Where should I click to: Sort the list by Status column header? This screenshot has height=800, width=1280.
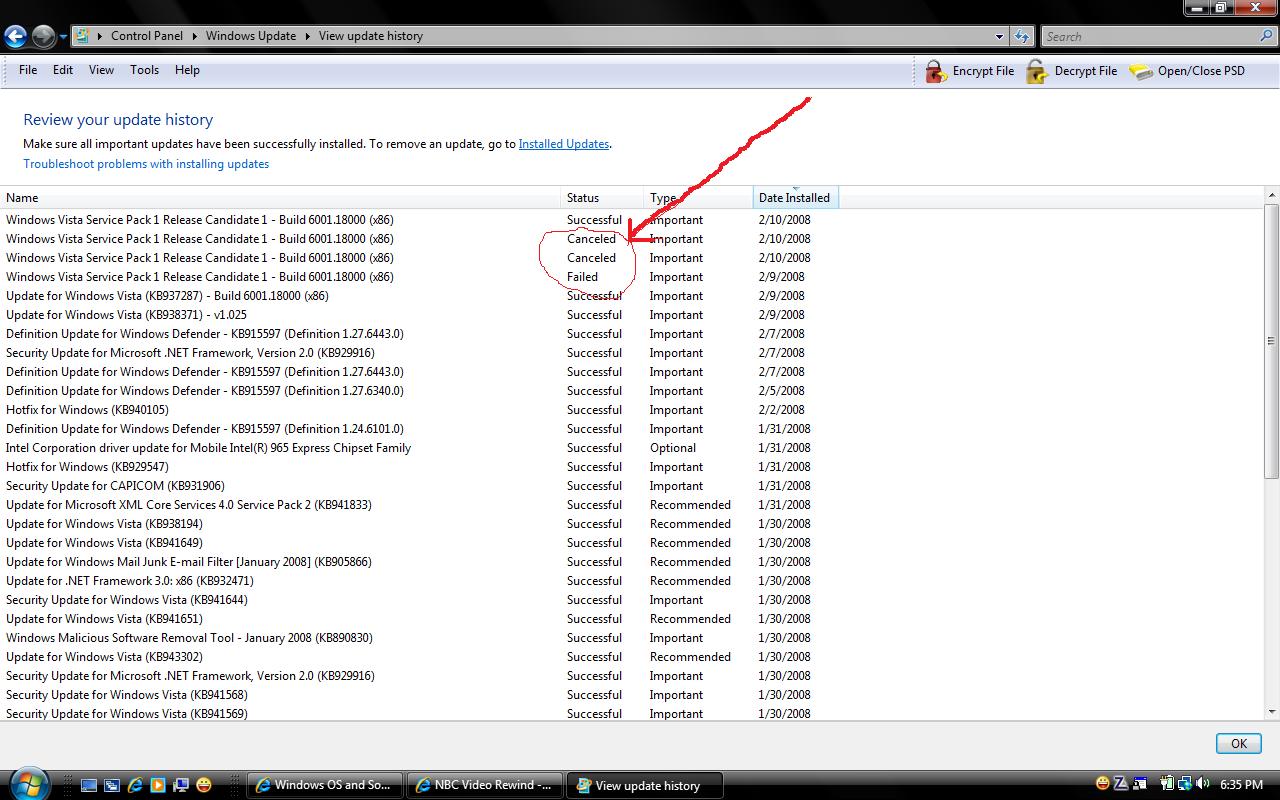[x=603, y=198]
